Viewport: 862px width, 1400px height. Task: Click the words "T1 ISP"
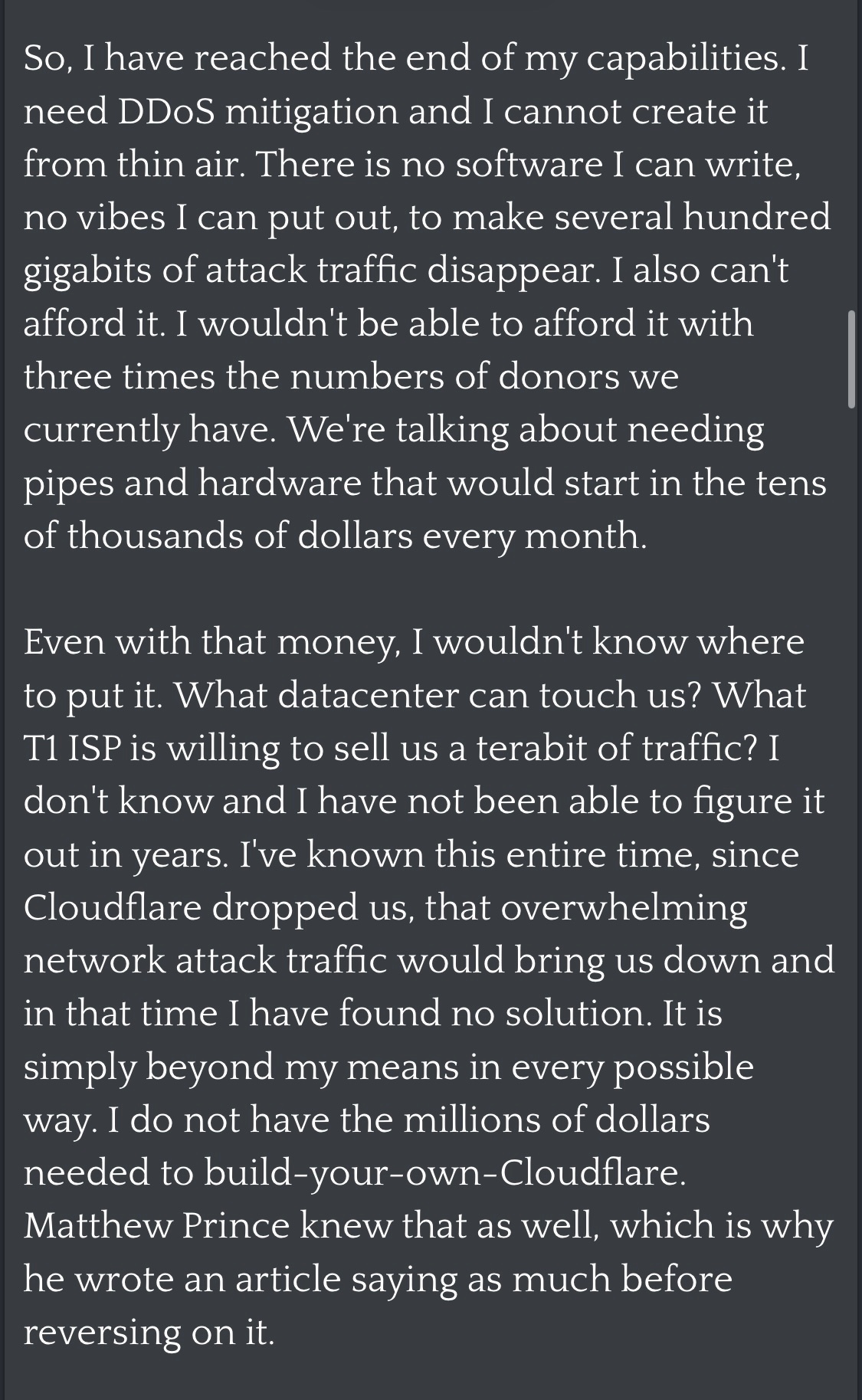(x=73, y=749)
